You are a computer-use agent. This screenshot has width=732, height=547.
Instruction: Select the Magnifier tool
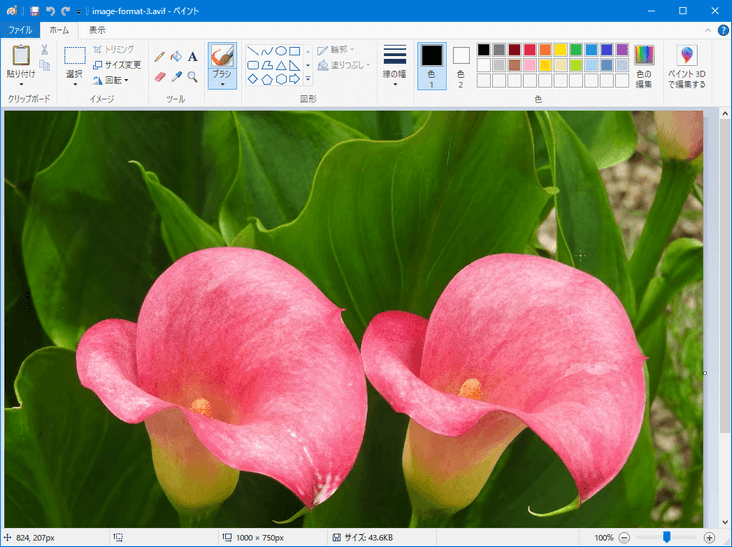193,76
